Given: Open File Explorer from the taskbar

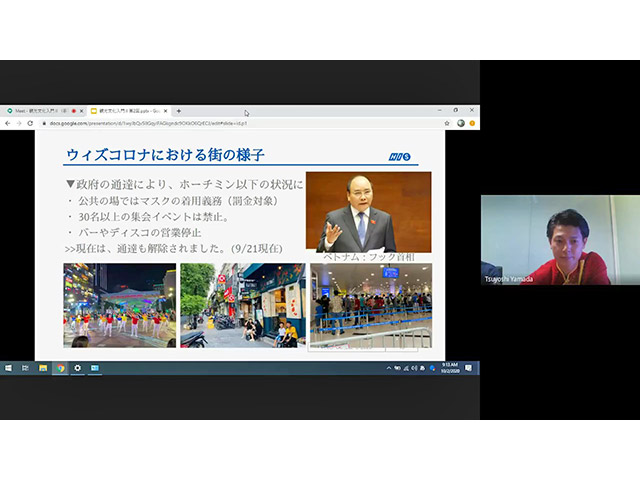Looking at the screenshot, I should point(43,368).
